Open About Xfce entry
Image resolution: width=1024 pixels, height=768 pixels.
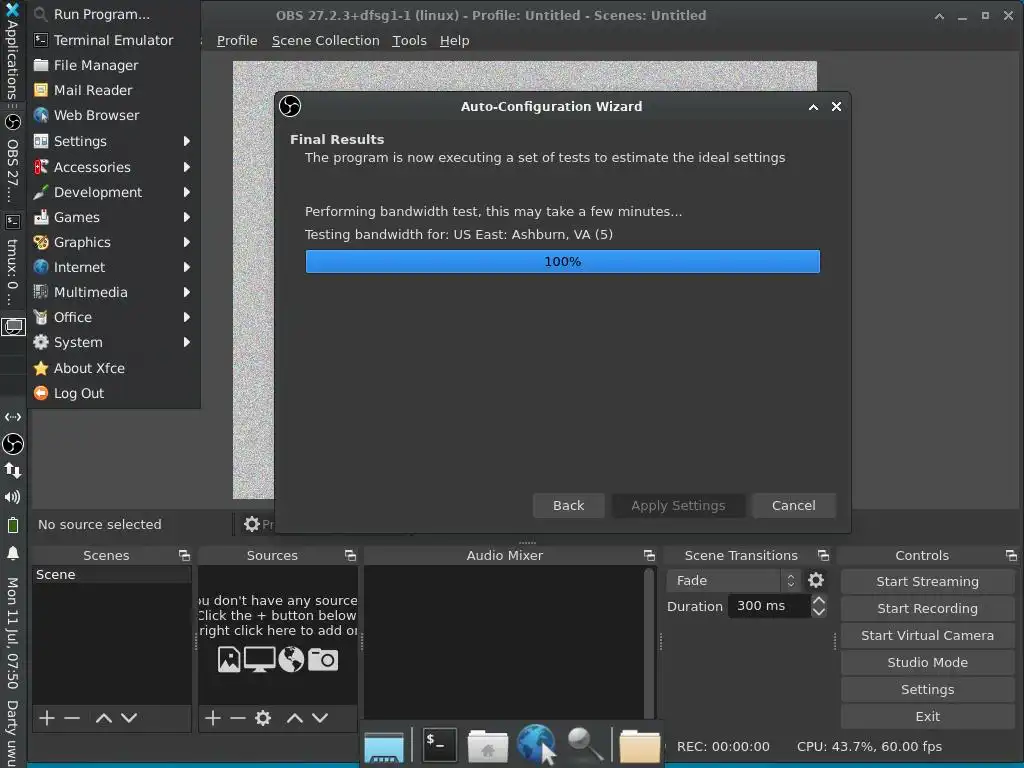[x=114, y=368]
